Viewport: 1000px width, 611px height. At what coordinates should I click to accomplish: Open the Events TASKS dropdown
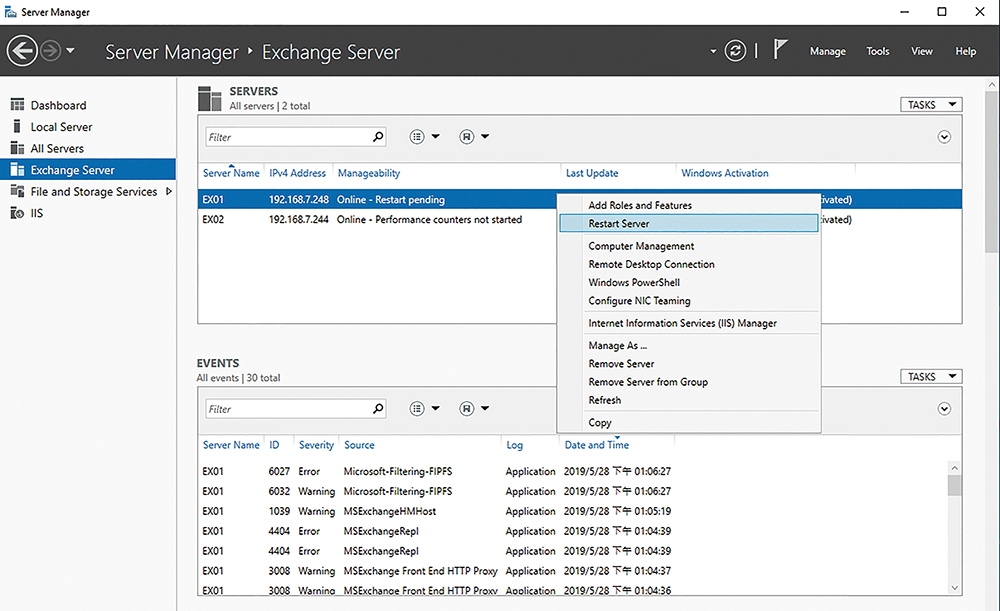pyautogui.click(x=931, y=377)
